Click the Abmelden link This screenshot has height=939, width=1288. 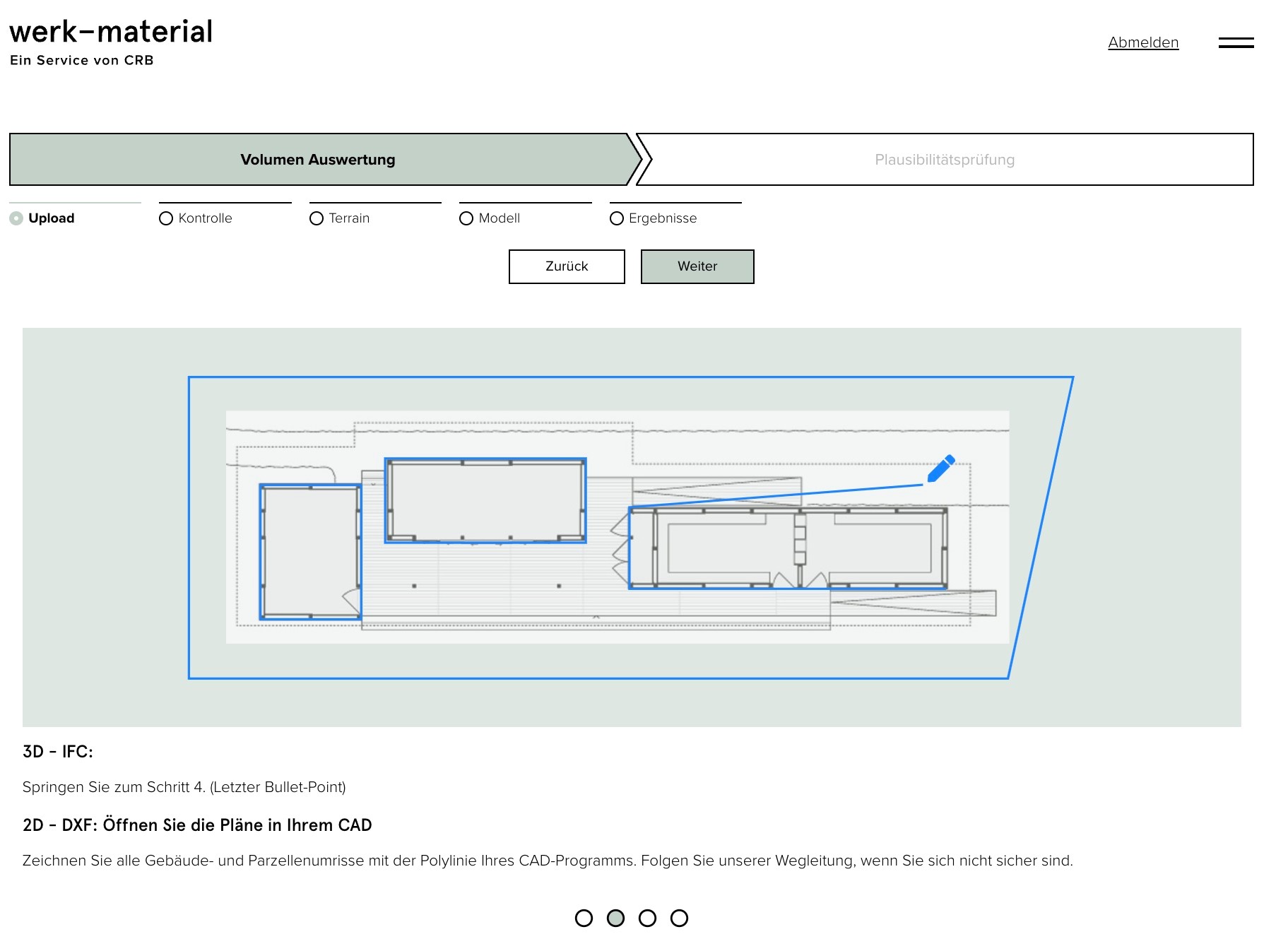[x=1143, y=42]
